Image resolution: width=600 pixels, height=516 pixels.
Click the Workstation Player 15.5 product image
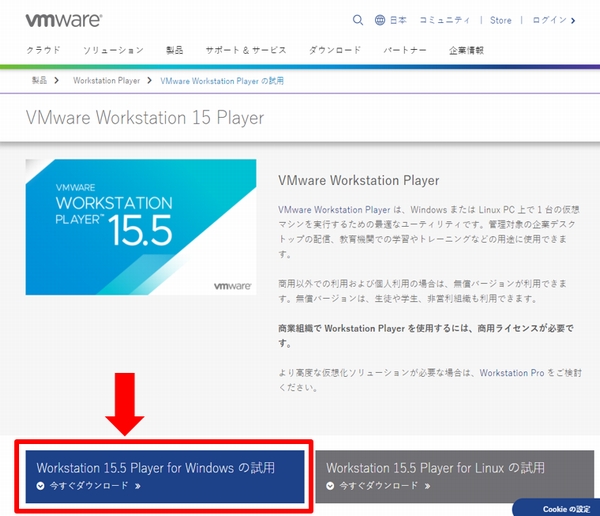coord(141,227)
